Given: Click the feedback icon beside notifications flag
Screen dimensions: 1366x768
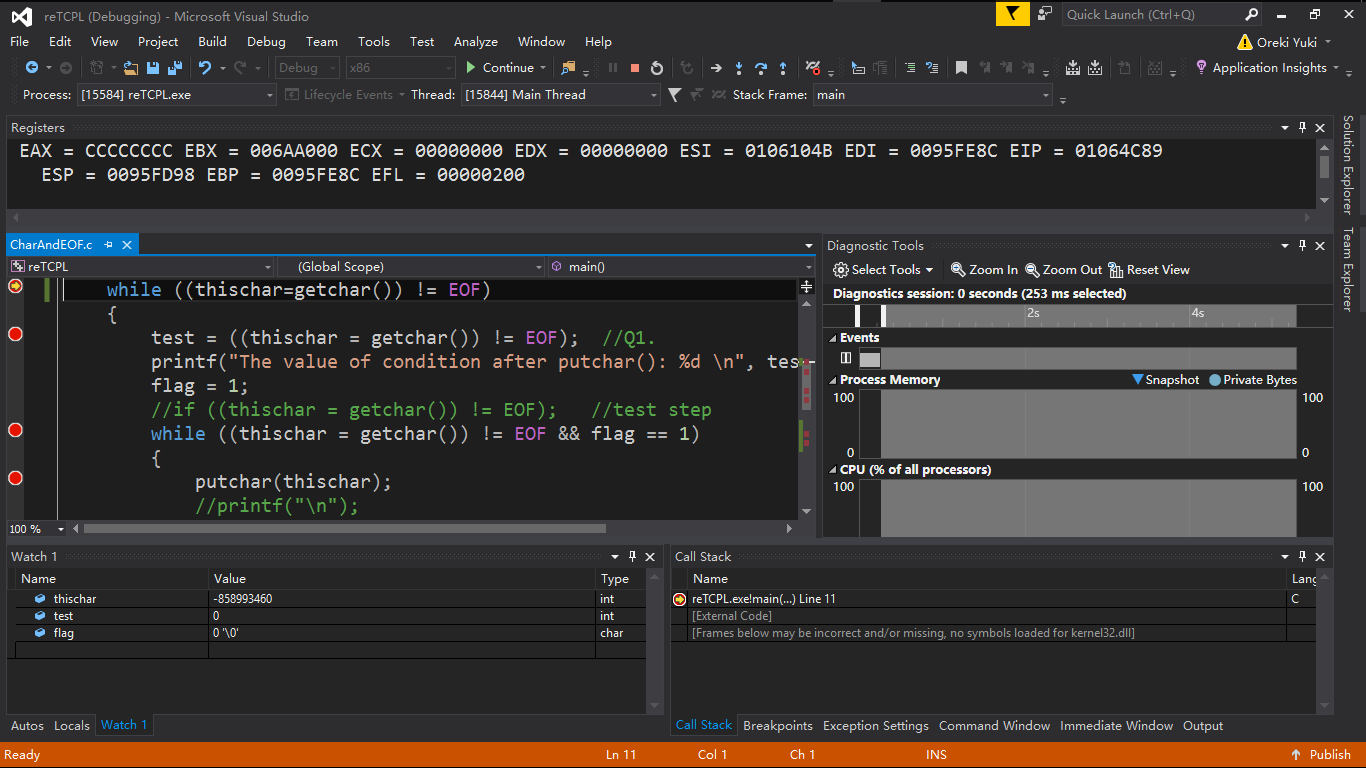Looking at the screenshot, I should point(1045,14).
